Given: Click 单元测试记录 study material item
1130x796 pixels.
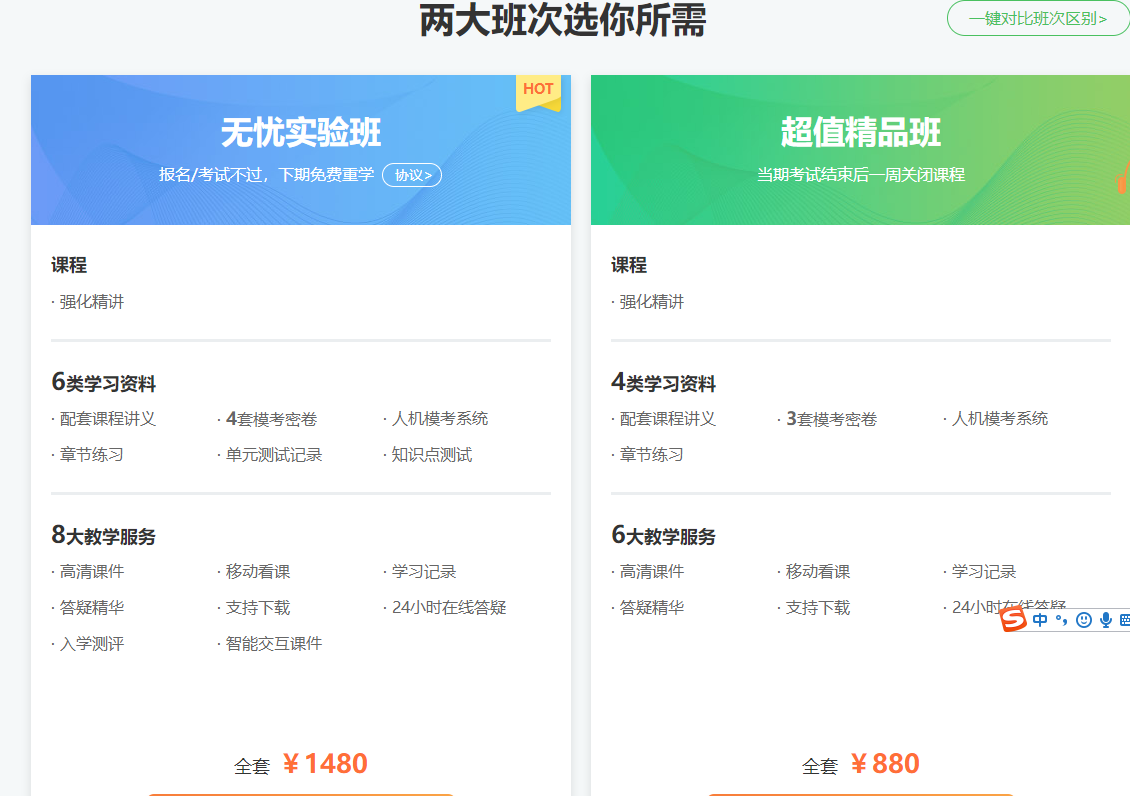Looking at the screenshot, I should tap(273, 455).
